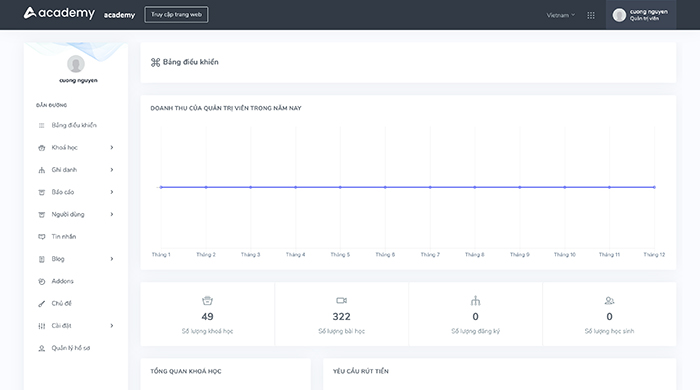Click the student count users icon

coord(609,301)
